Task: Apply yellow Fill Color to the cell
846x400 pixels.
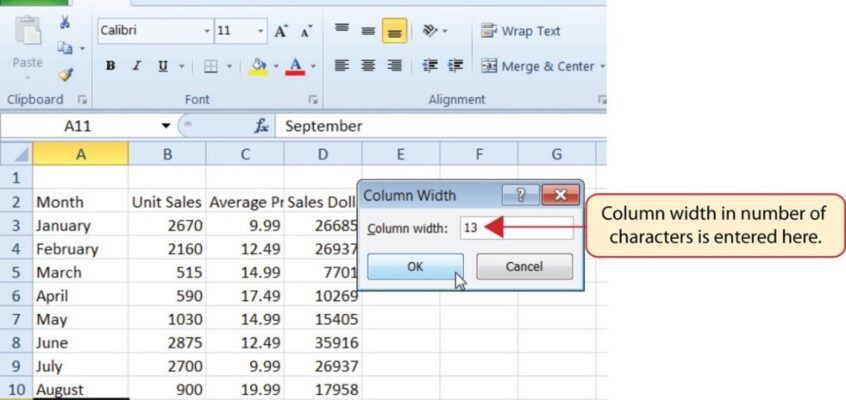Action: tap(258, 66)
